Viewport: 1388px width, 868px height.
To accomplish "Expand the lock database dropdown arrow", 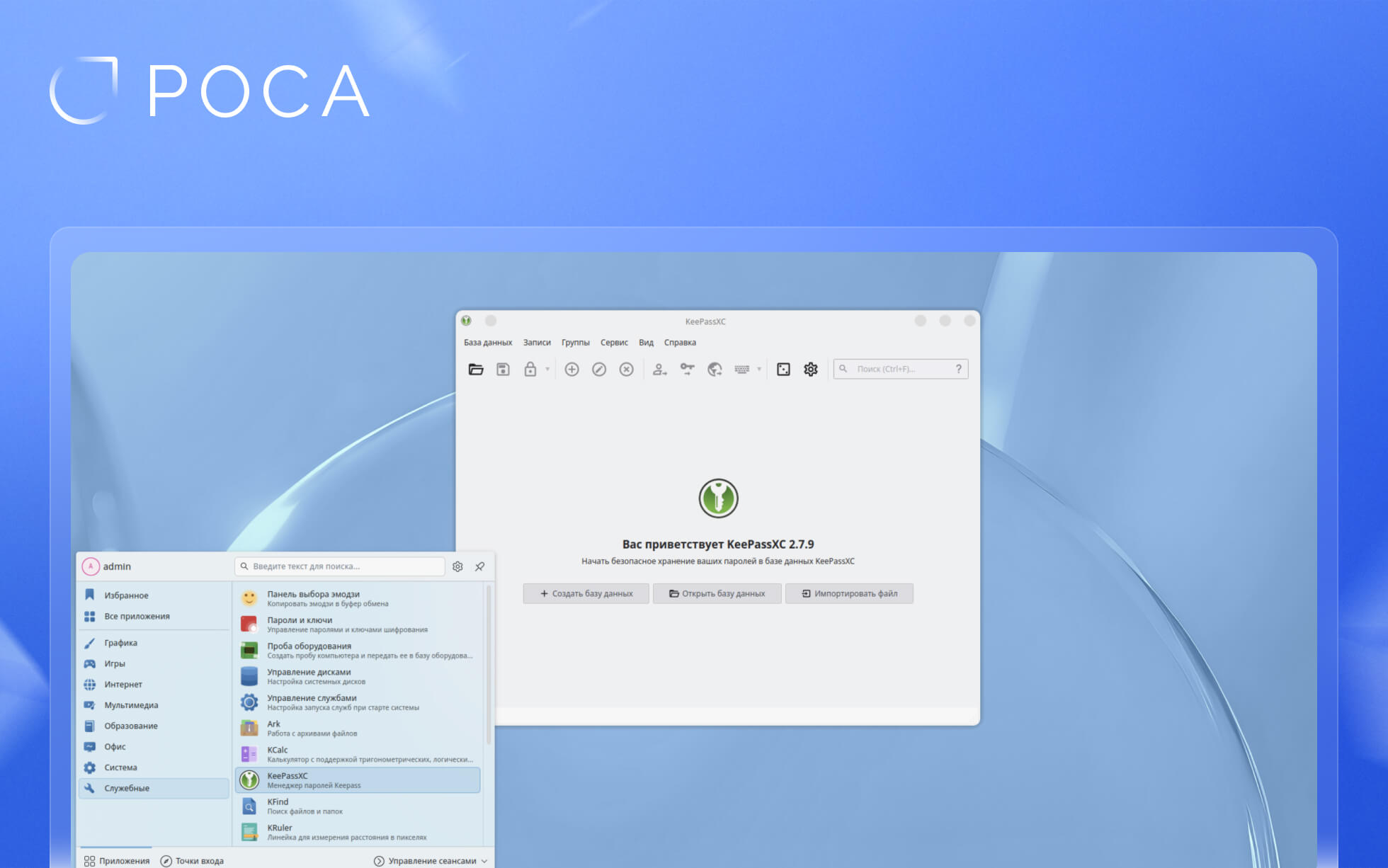I will (x=547, y=369).
